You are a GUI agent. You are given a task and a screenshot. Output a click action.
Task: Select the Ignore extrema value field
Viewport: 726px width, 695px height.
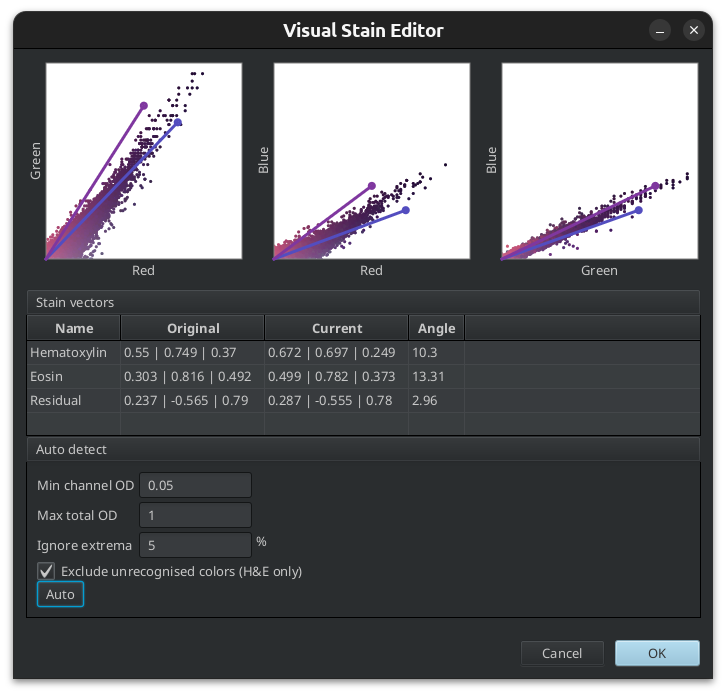pos(195,545)
